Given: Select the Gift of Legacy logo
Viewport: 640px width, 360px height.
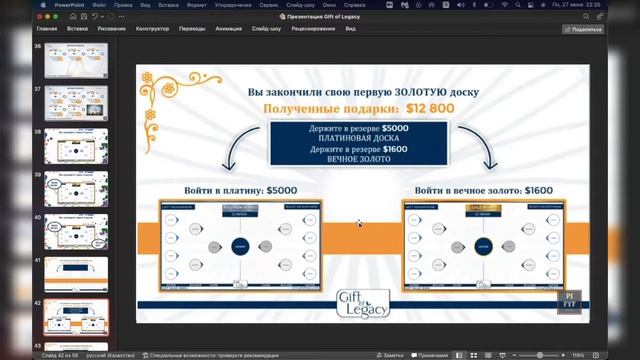Looking at the screenshot, I should [363, 304].
